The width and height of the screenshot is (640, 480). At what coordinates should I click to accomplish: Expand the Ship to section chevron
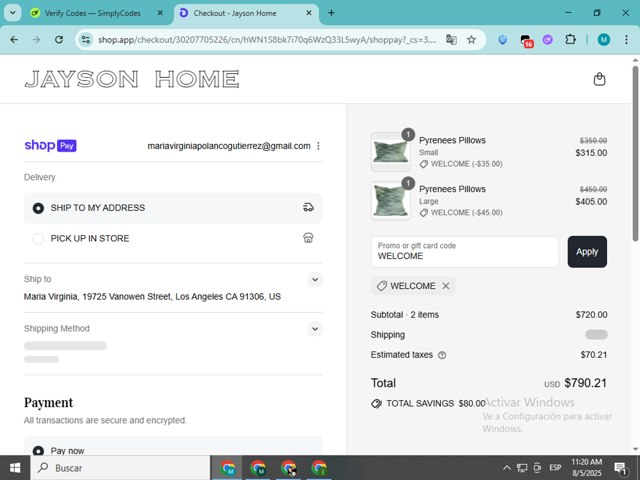315,280
